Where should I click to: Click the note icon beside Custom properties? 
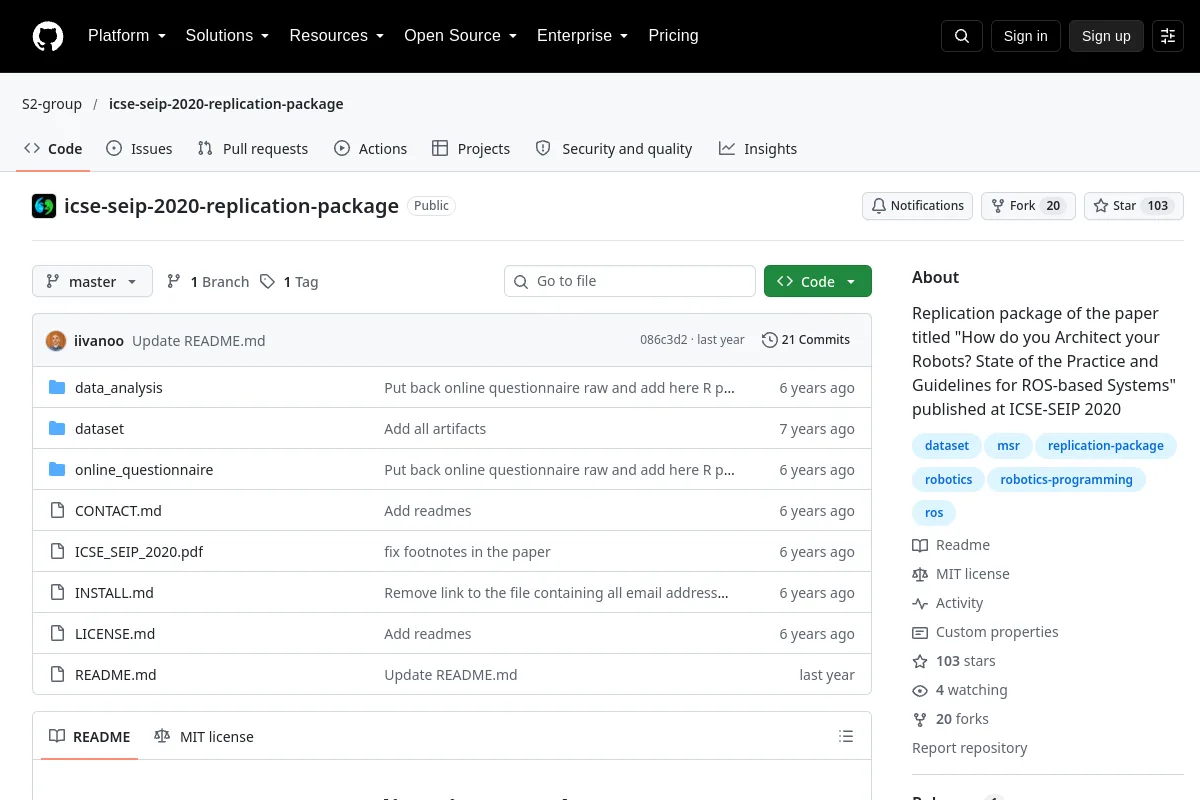(920, 633)
